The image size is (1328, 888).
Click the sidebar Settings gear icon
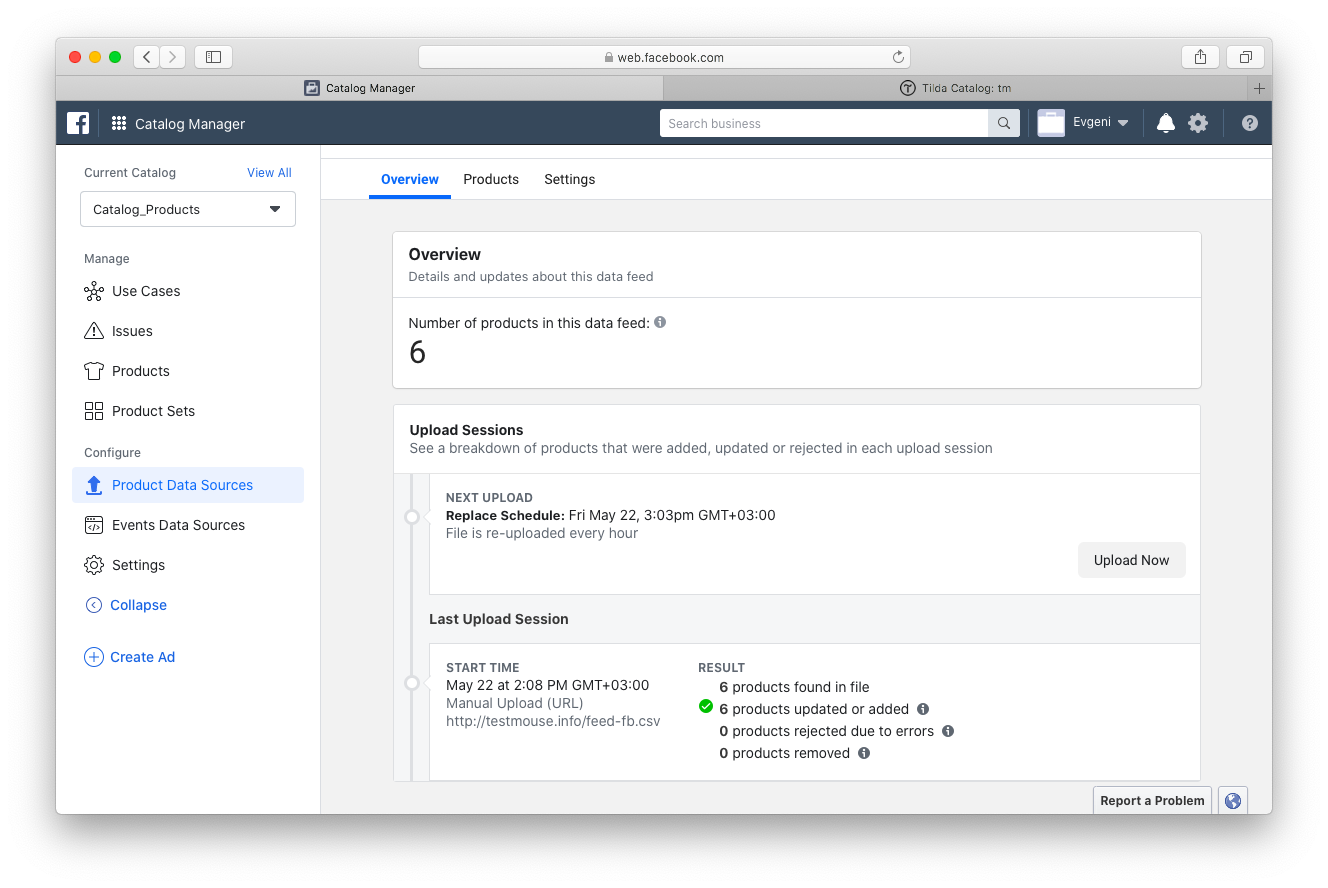(94, 565)
